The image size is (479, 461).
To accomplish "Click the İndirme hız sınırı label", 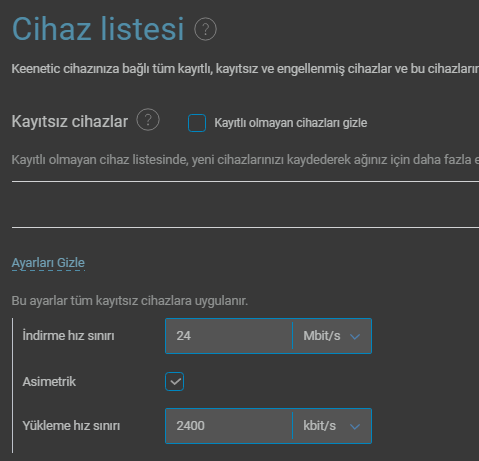I will click(x=68, y=336).
